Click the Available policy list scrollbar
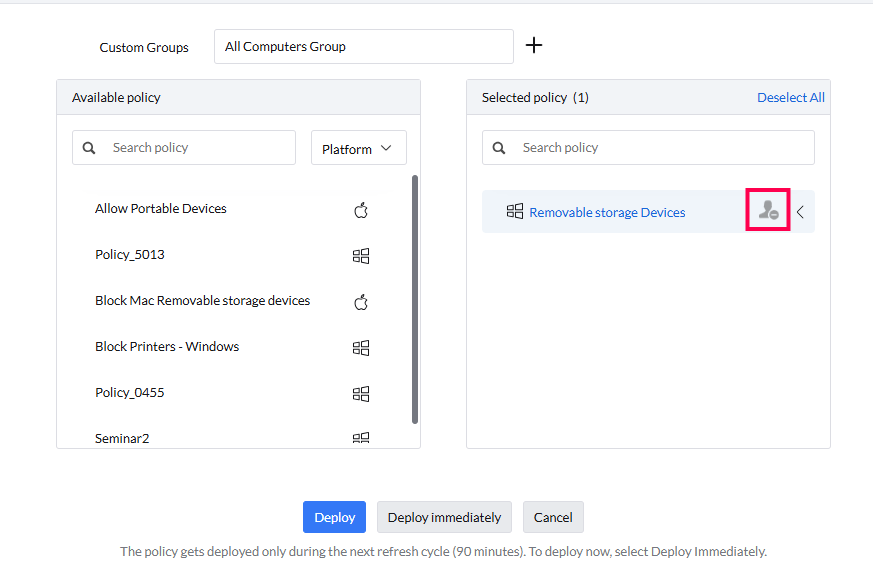The image size is (873, 581). pos(415,300)
